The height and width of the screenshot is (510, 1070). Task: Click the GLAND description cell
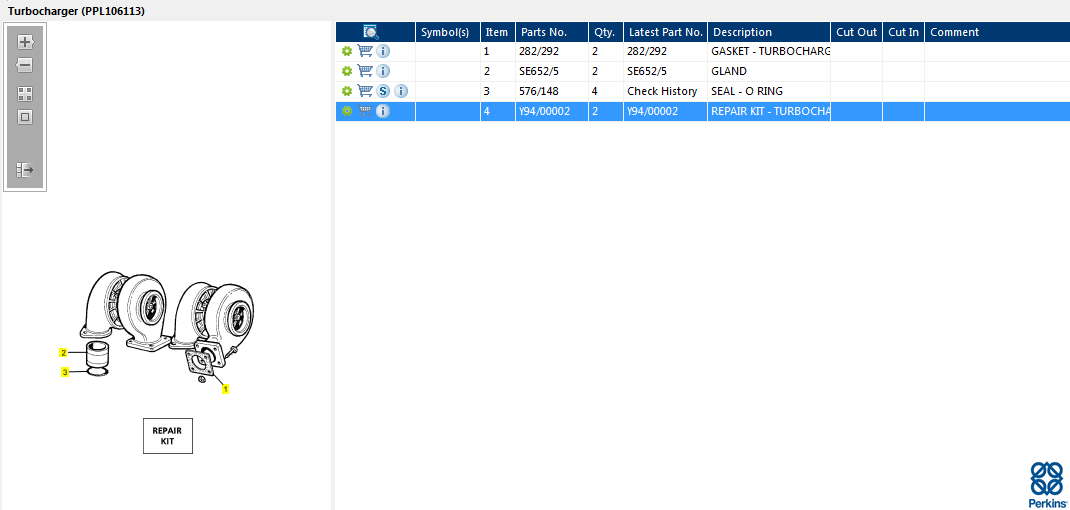tap(769, 71)
